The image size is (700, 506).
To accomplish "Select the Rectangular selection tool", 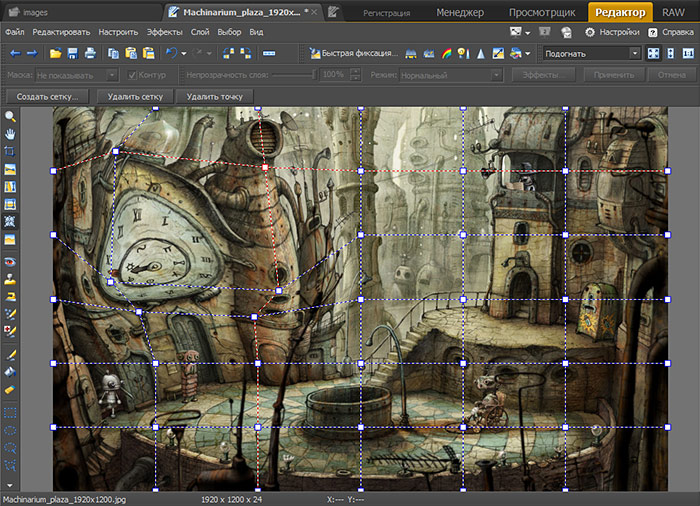I will point(10,413).
